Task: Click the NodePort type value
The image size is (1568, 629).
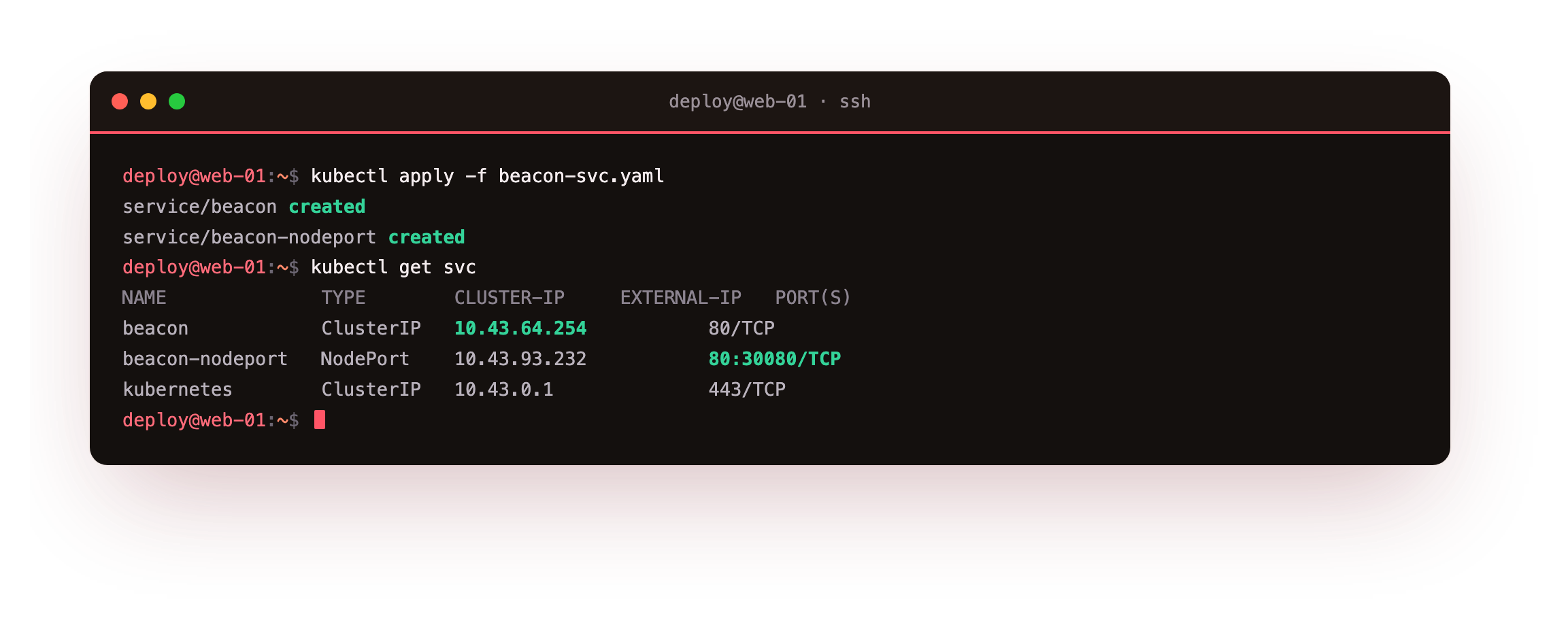Action: click(365, 359)
